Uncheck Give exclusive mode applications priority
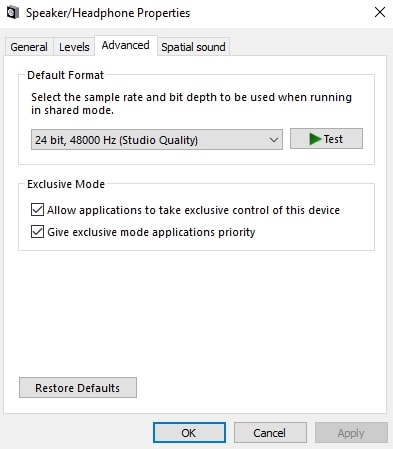This screenshot has height=449, width=393. [37, 232]
